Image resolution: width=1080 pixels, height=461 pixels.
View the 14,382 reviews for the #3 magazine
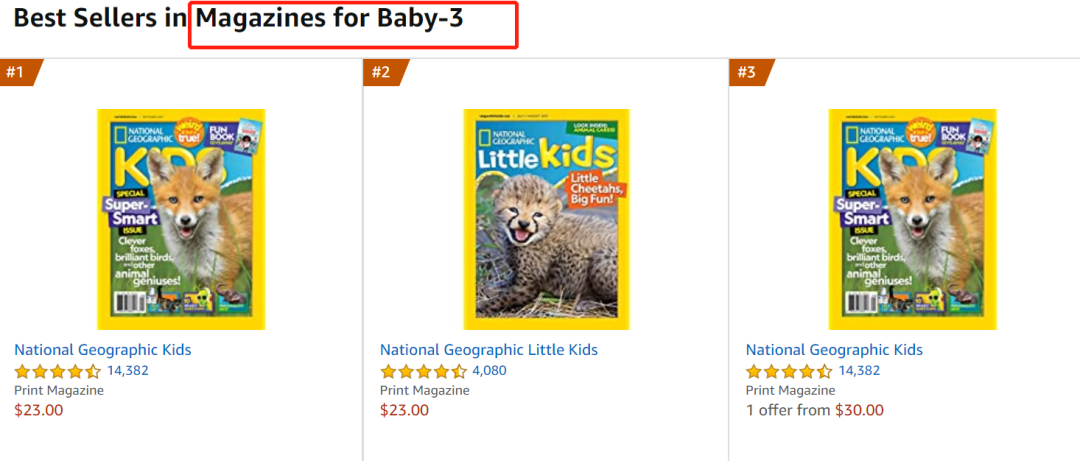coord(860,371)
